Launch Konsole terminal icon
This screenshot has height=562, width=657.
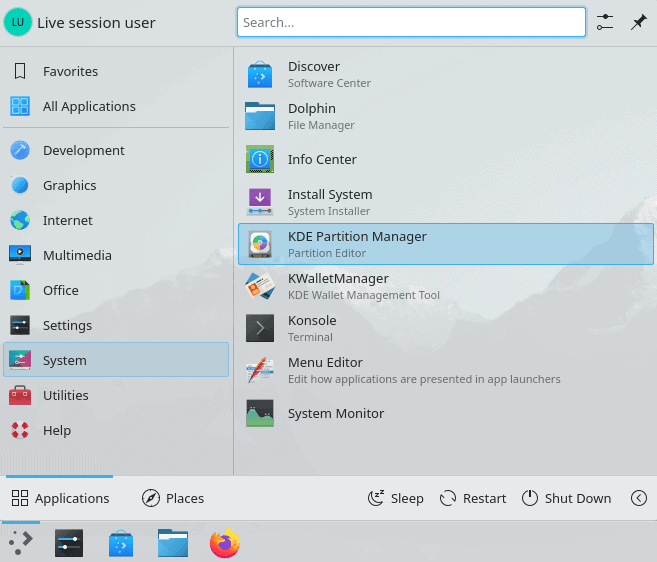click(x=260, y=328)
